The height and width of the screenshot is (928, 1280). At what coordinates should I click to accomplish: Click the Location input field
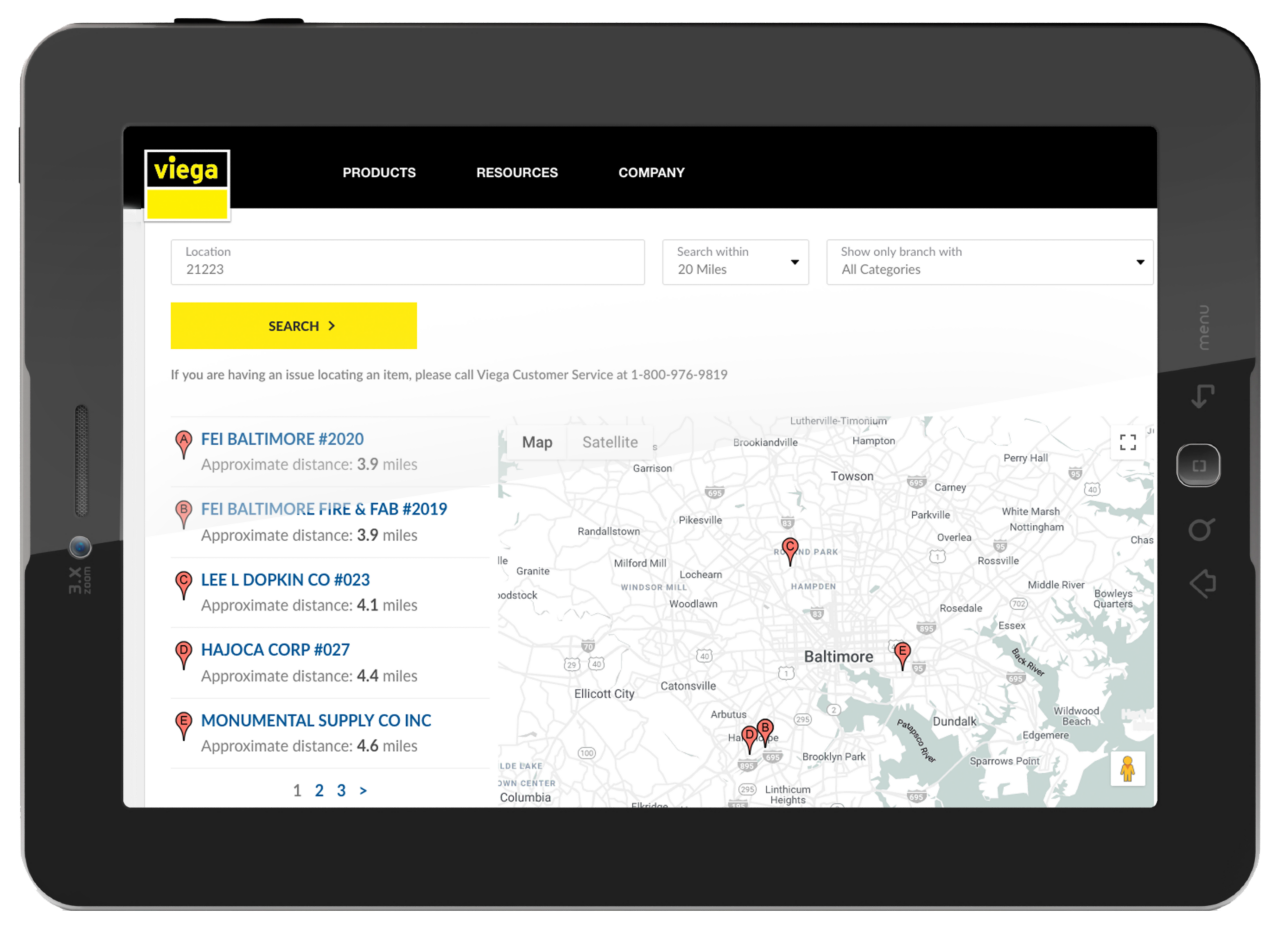408,262
